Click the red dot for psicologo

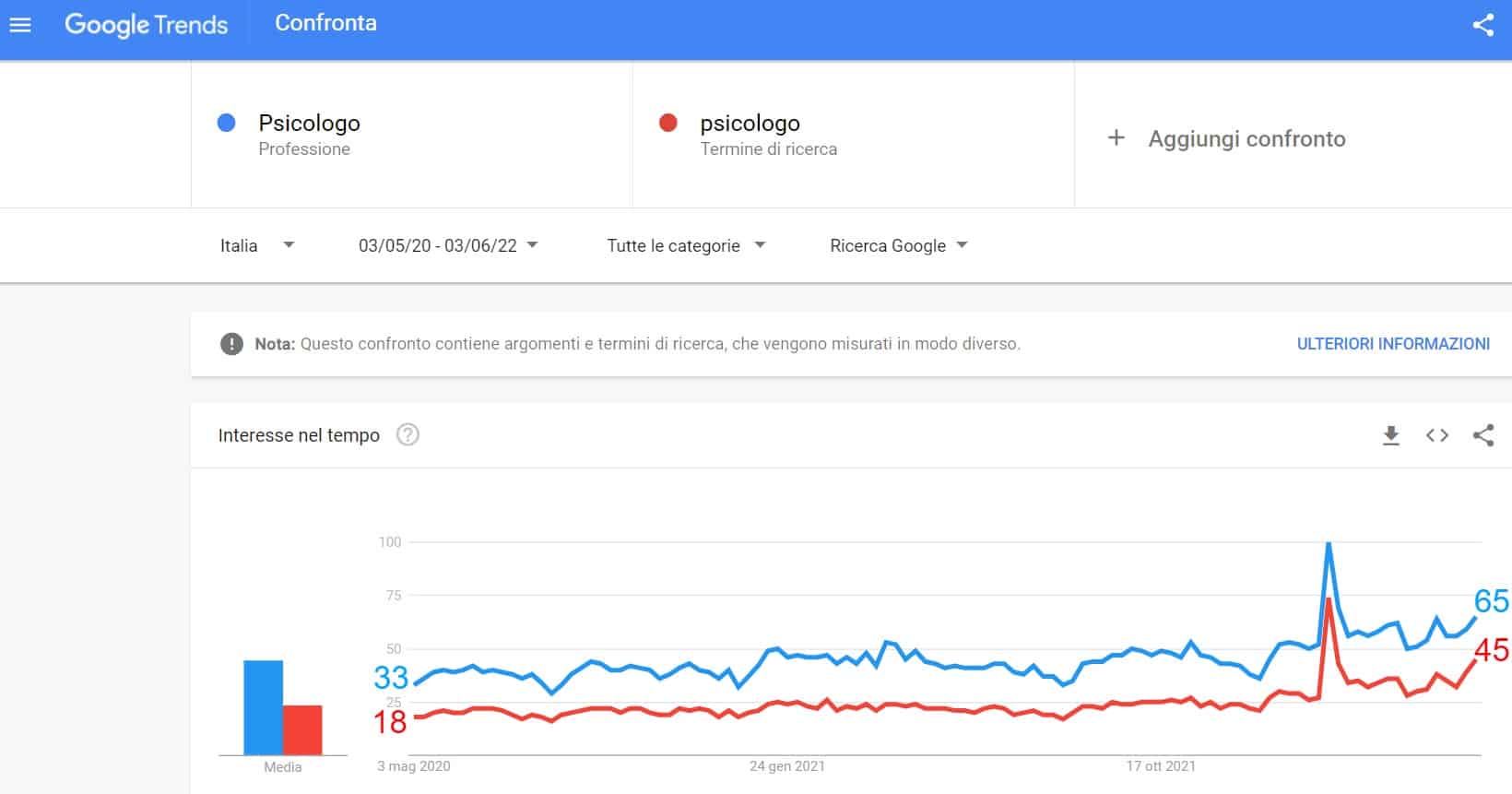coord(668,123)
